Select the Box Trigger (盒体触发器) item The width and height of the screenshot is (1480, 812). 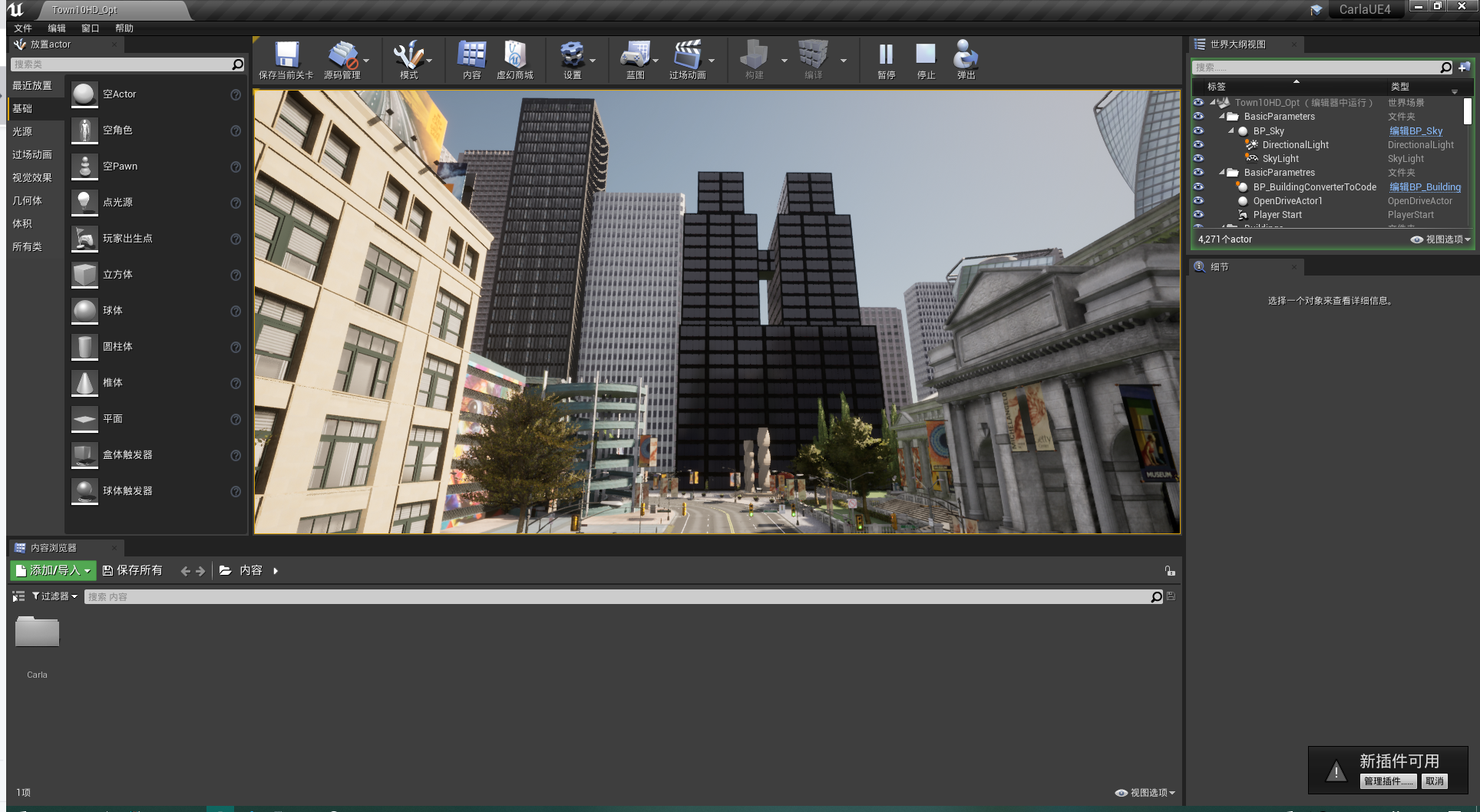tap(156, 455)
